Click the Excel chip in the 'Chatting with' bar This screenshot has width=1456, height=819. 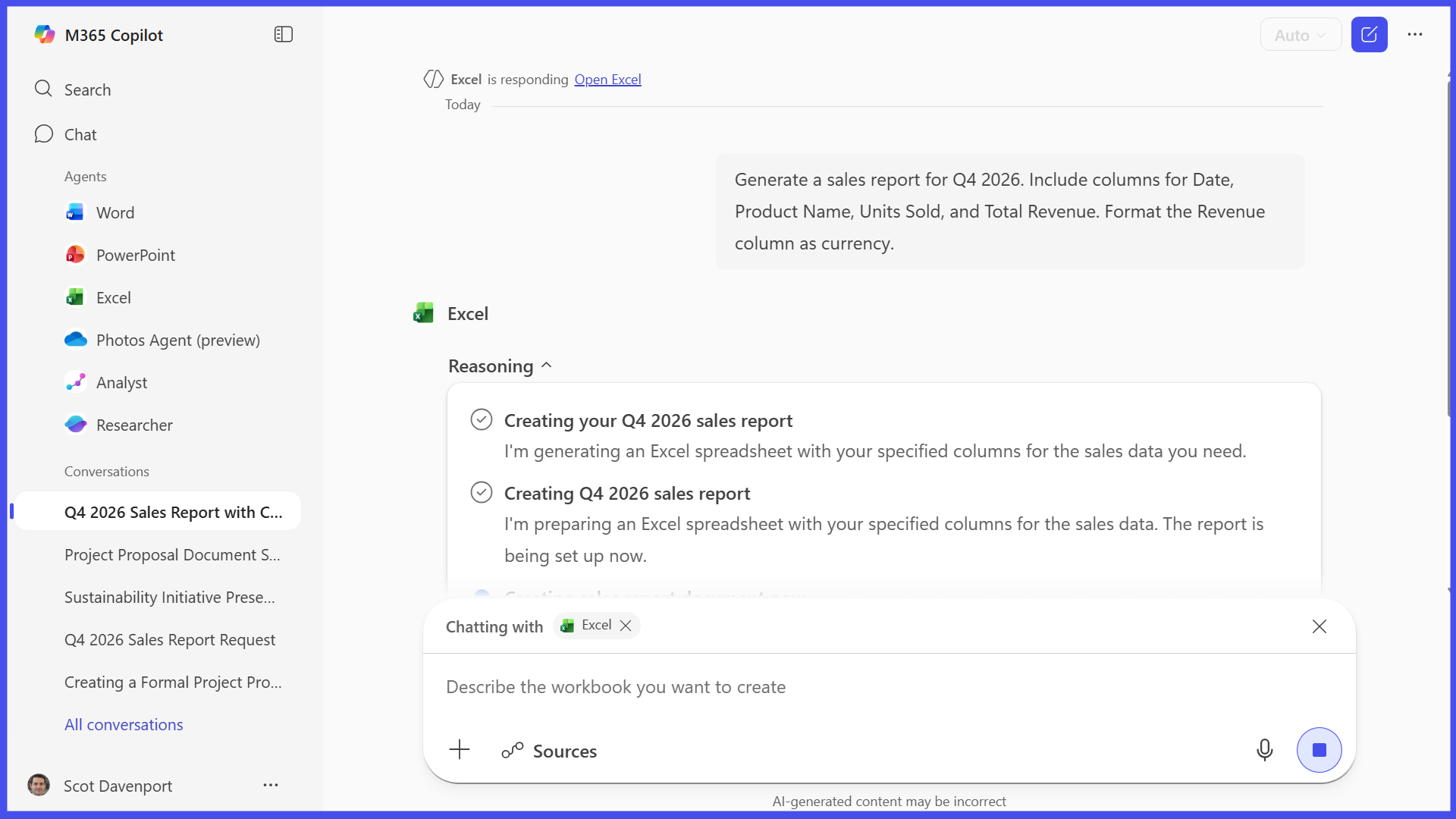pyautogui.click(x=596, y=626)
